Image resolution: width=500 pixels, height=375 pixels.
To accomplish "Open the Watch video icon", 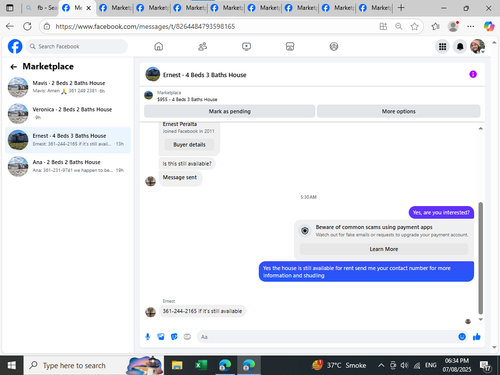I will point(246,47).
